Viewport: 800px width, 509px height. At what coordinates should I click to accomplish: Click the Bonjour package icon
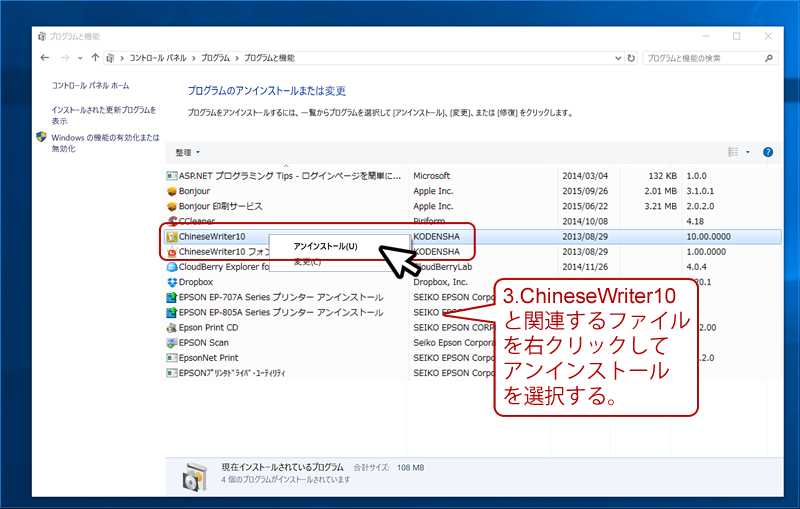172,191
